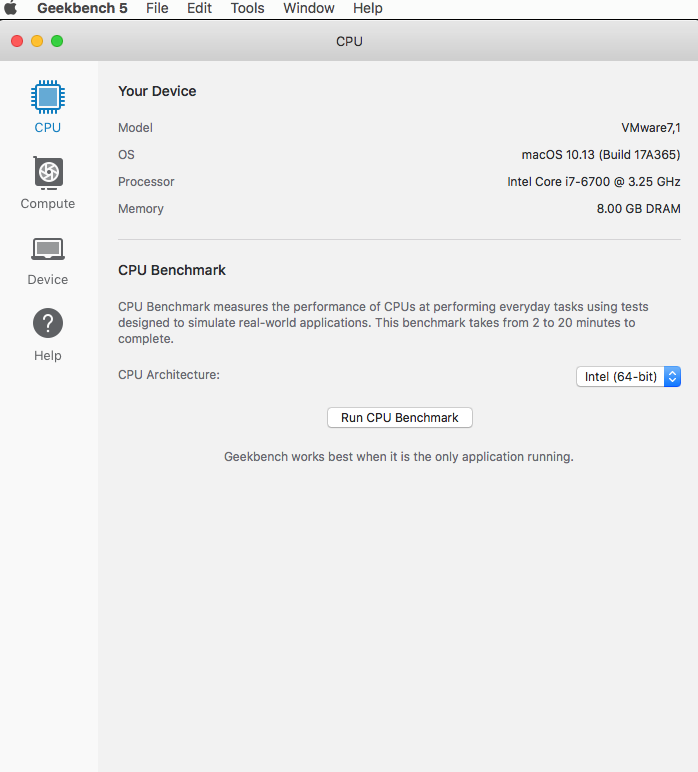Open the Tools menu
Viewport: 698px width, 772px height.
[x=248, y=8]
